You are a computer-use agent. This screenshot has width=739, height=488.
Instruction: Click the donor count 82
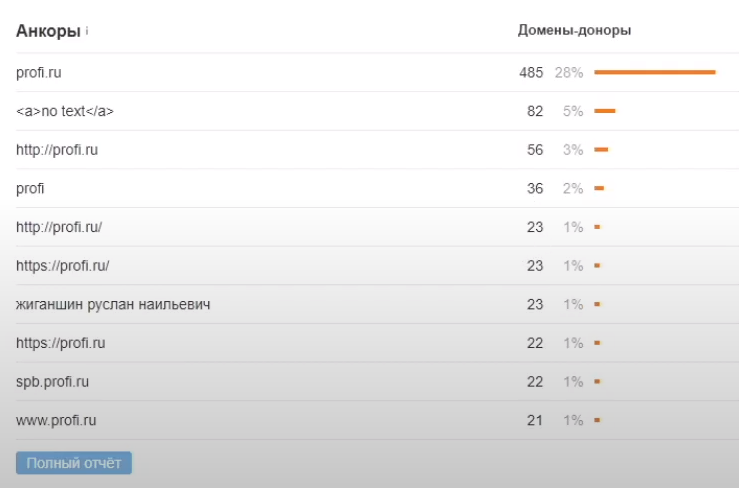pos(535,111)
